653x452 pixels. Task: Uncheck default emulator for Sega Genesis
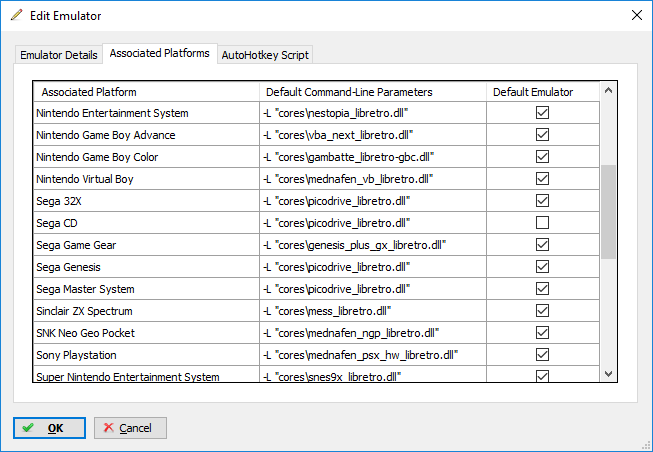click(x=542, y=267)
